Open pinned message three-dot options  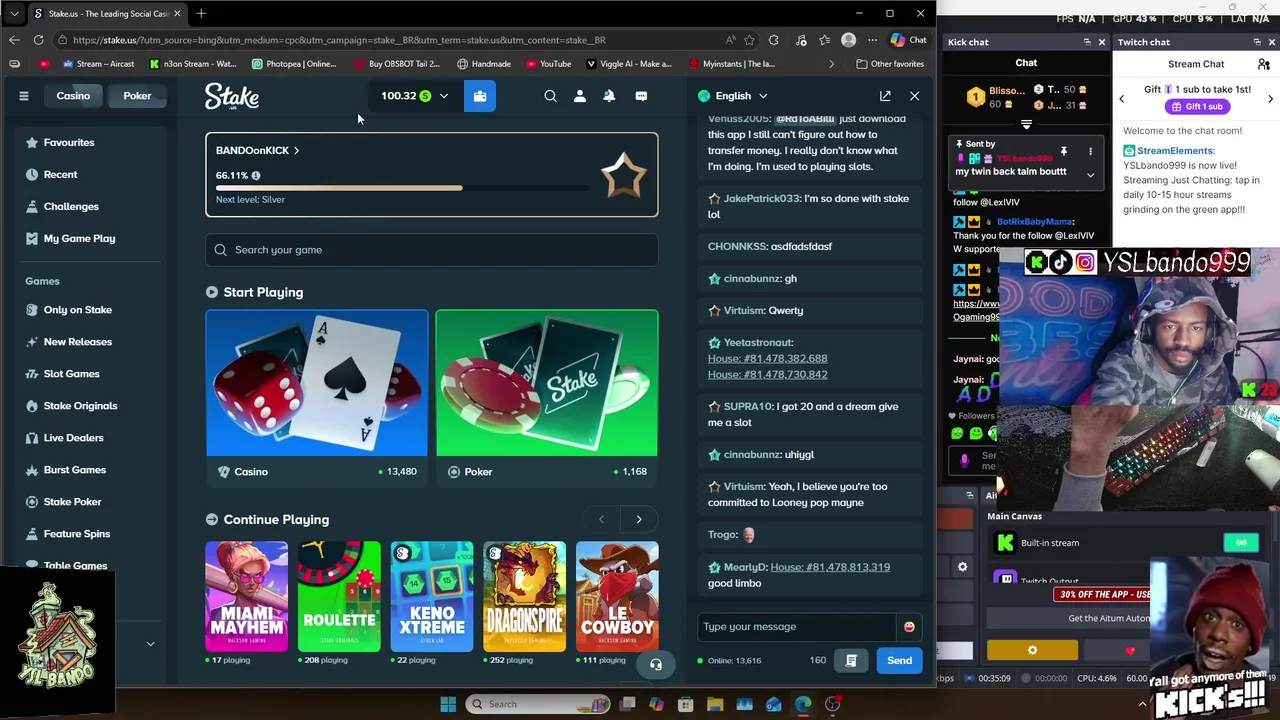coord(1090,151)
